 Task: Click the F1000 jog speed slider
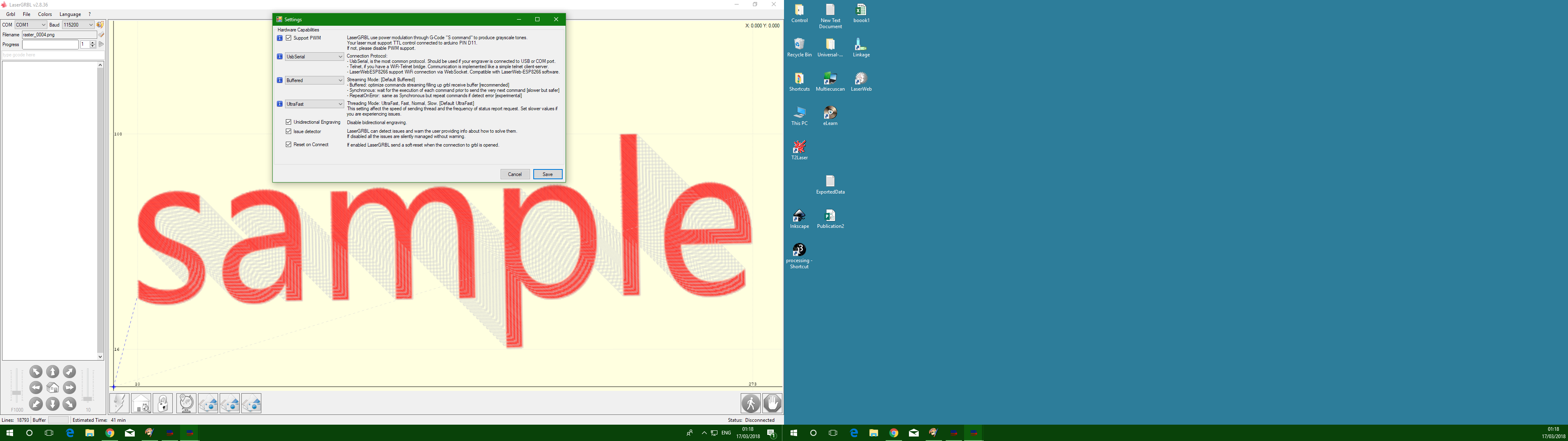click(16, 393)
